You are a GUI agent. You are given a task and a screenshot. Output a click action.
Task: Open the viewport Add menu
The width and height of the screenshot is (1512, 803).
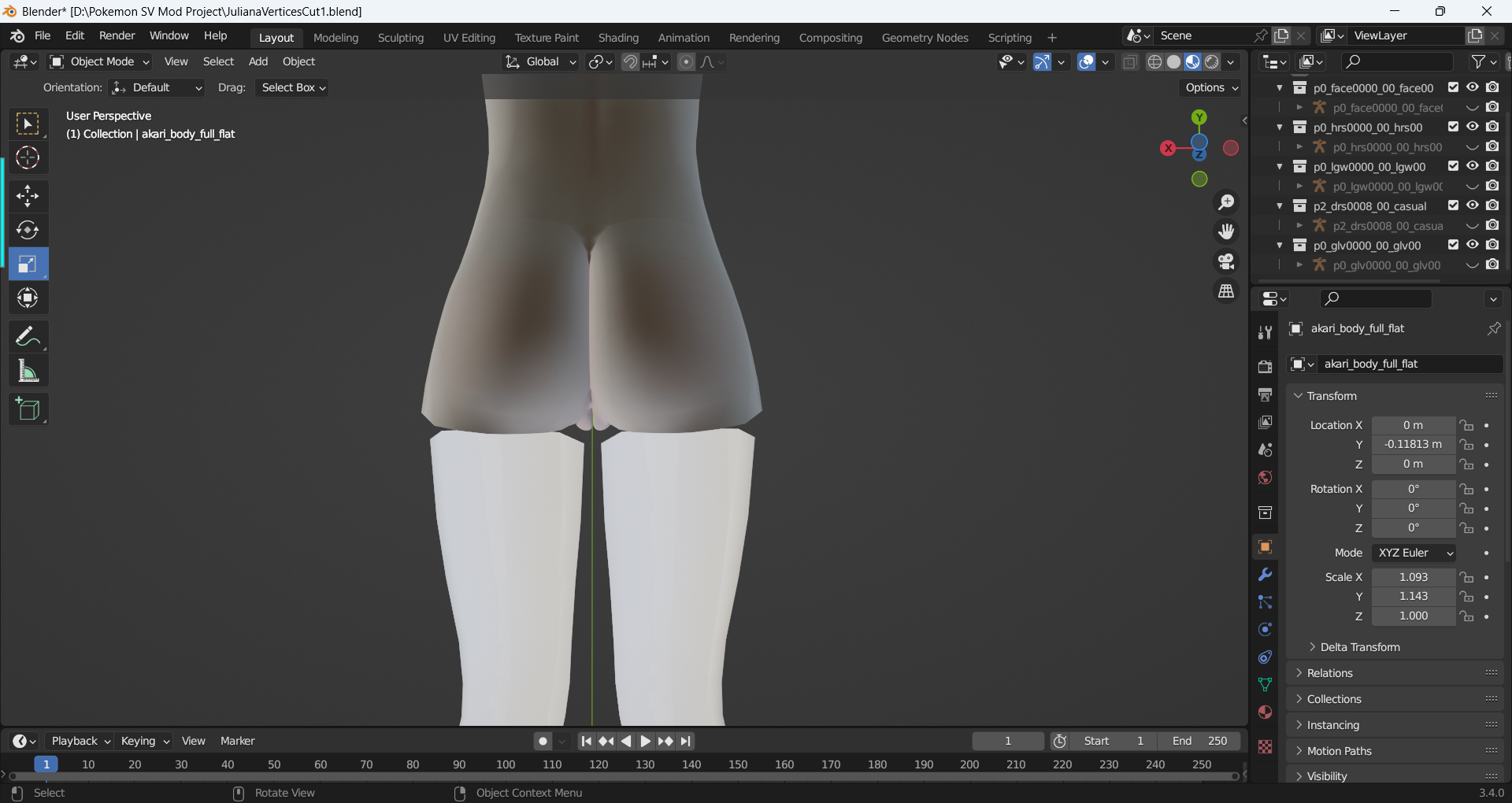point(258,61)
